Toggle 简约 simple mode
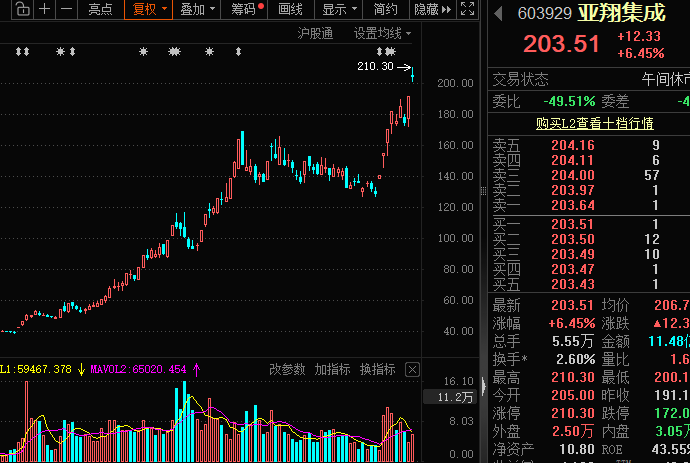This screenshot has width=690, height=463. pyautogui.click(x=385, y=10)
